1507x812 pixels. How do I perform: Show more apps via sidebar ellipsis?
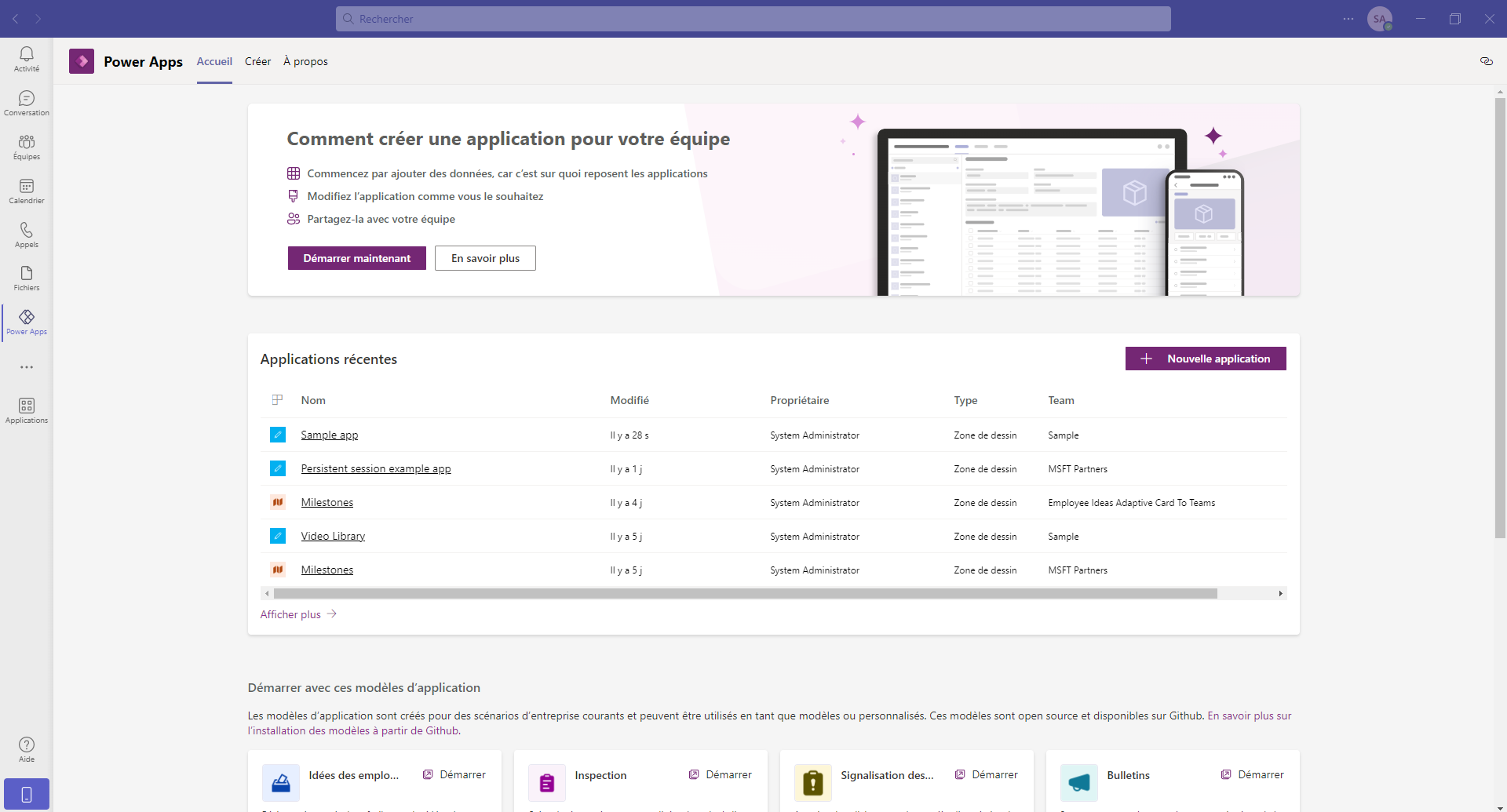(27, 367)
